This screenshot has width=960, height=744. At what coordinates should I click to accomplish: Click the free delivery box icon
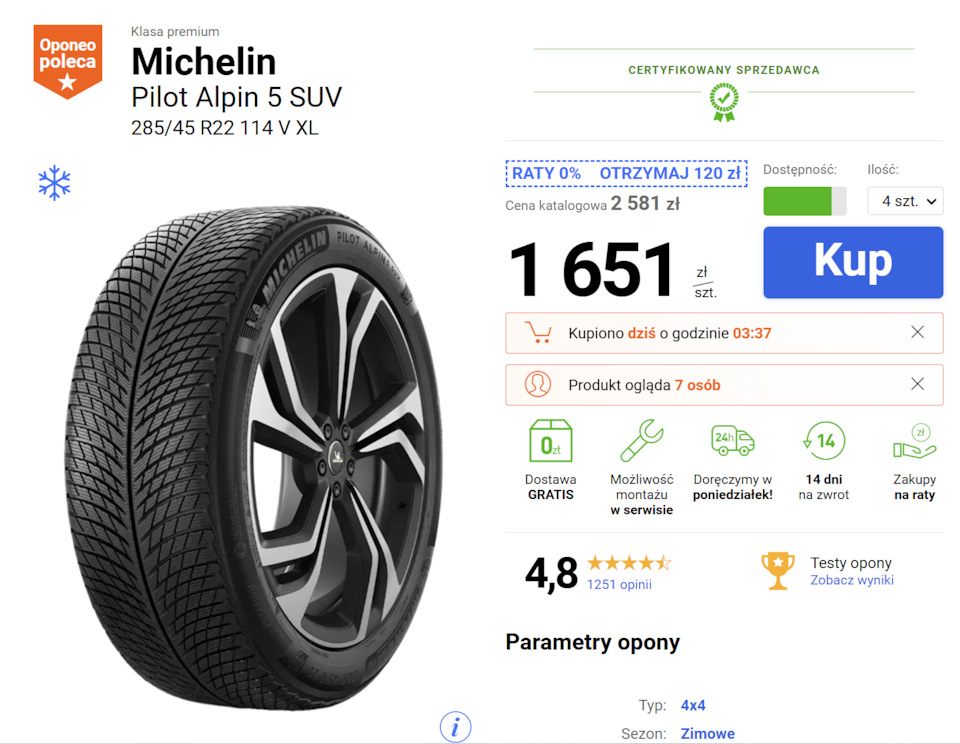(550, 440)
